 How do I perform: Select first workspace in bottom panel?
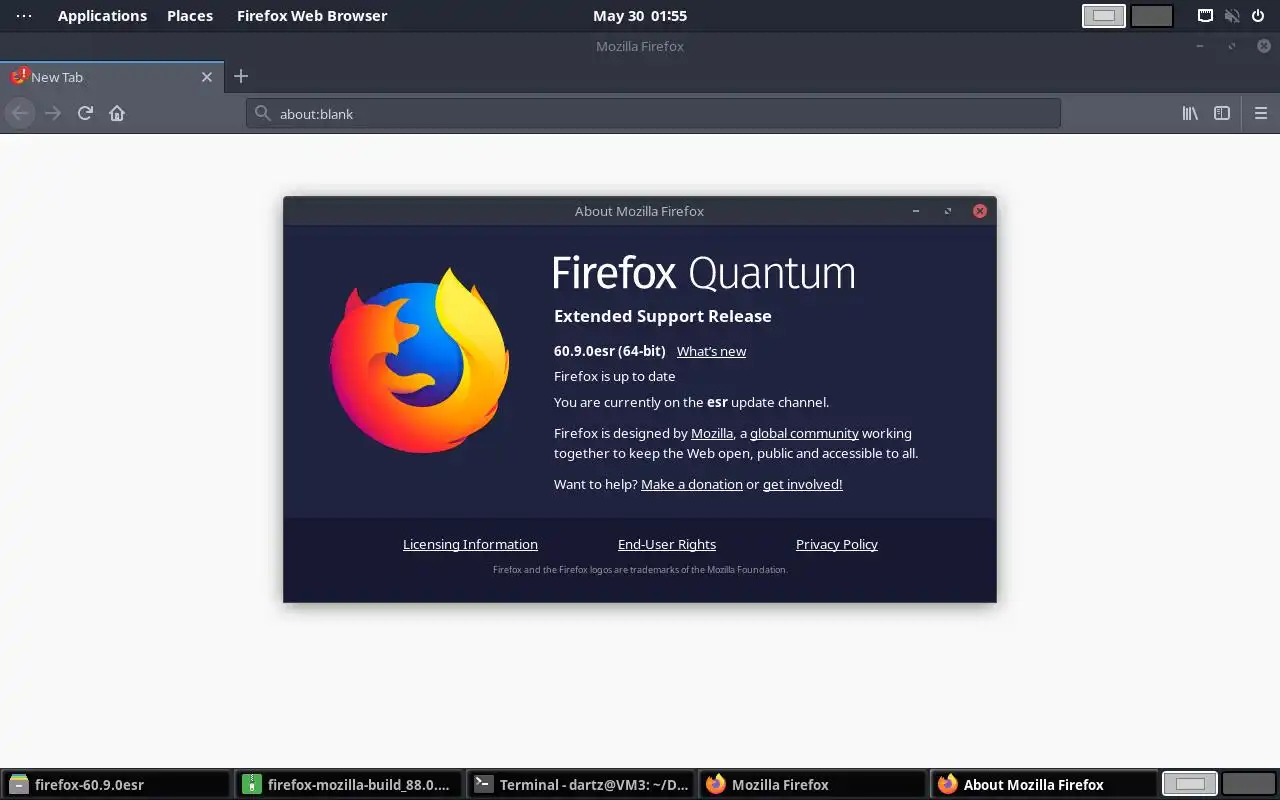pos(1190,784)
